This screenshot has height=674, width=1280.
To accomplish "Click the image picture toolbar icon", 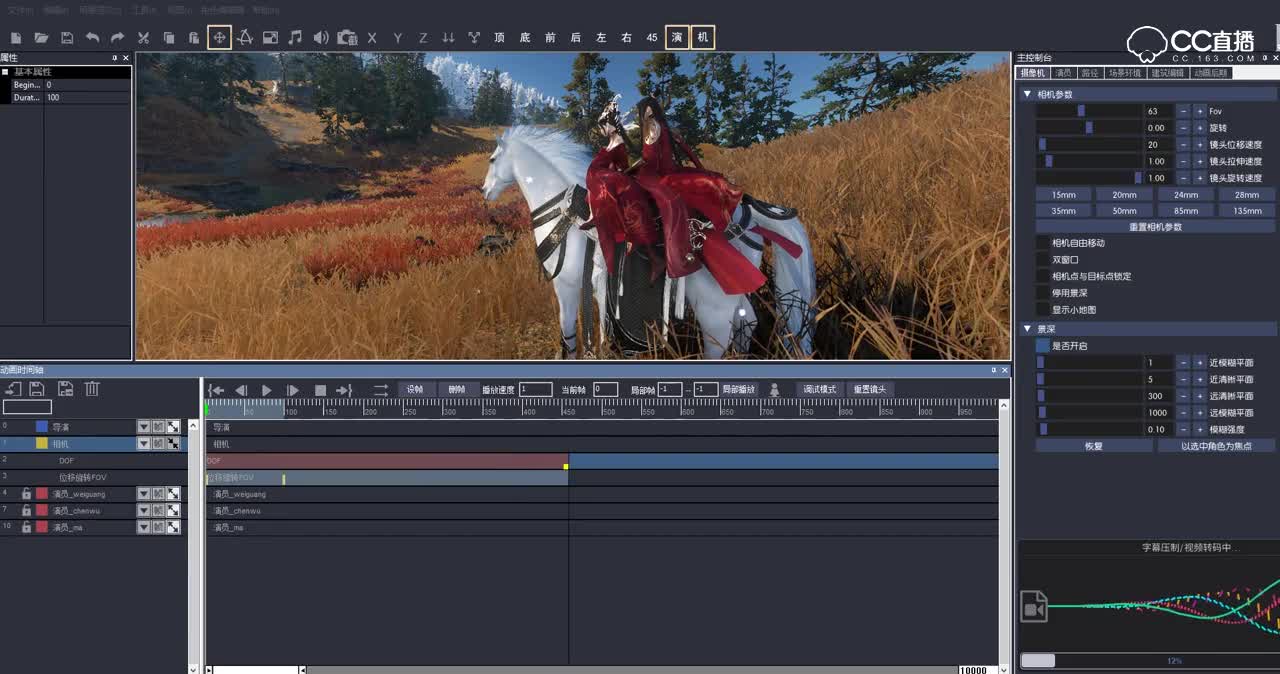I will [x=270, y=38].
